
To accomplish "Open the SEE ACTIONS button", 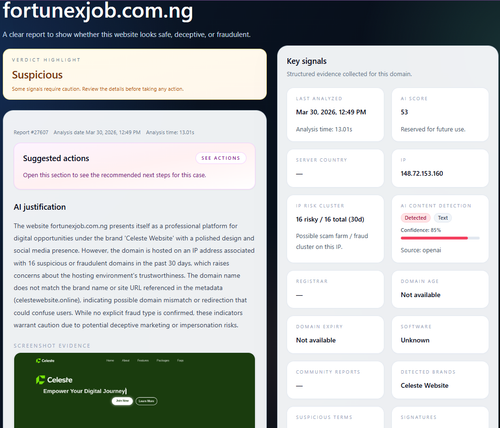I will point(221,158).
